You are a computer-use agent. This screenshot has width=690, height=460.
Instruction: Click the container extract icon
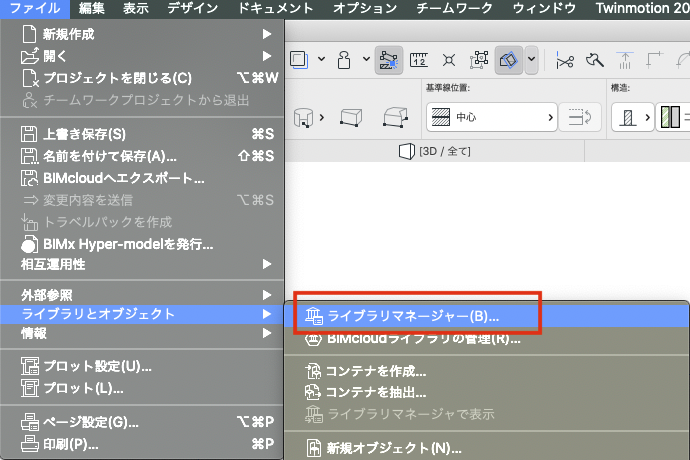pos(313,392)
